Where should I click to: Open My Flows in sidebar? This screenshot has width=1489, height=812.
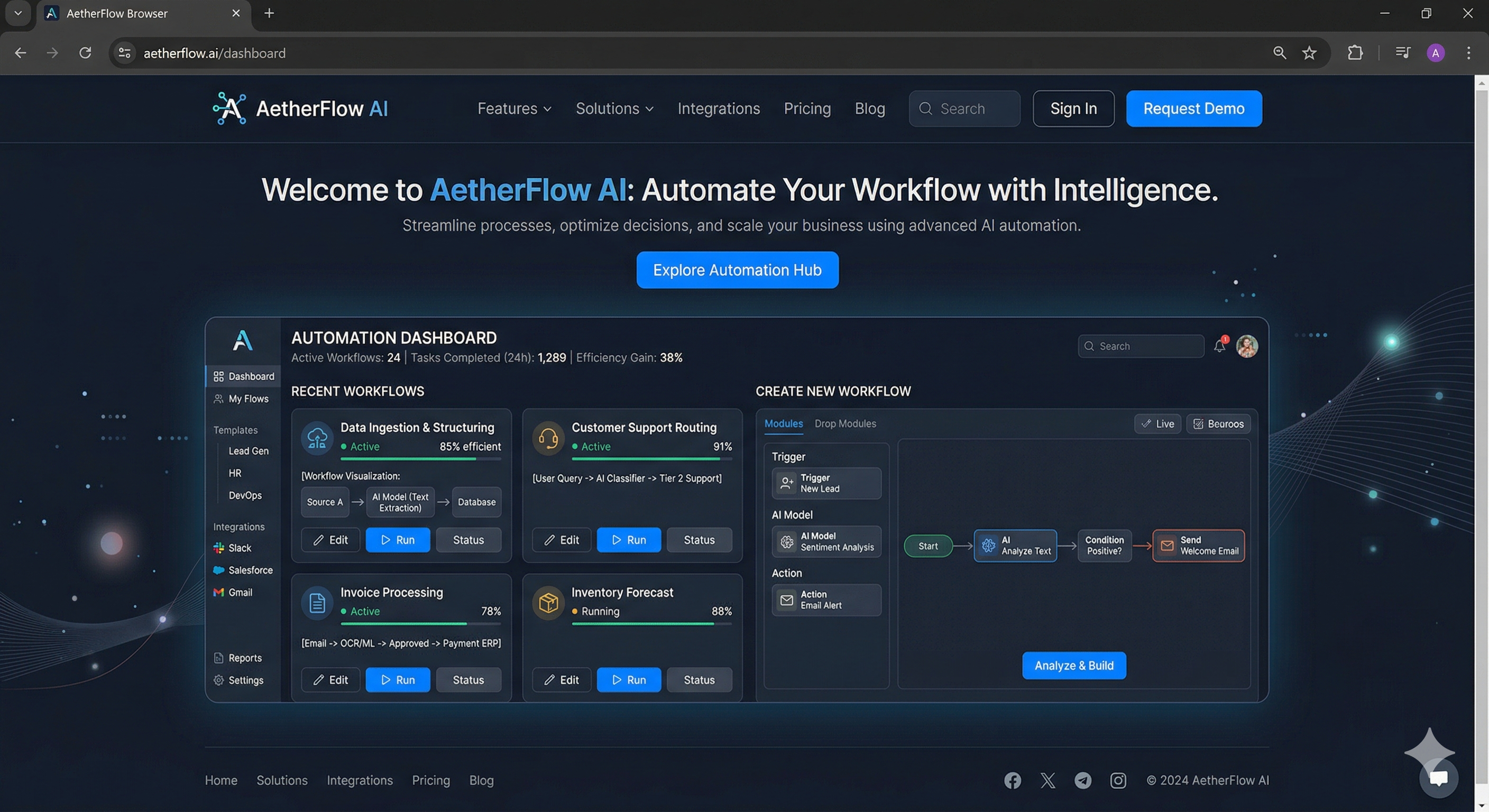tap(241, 398)
